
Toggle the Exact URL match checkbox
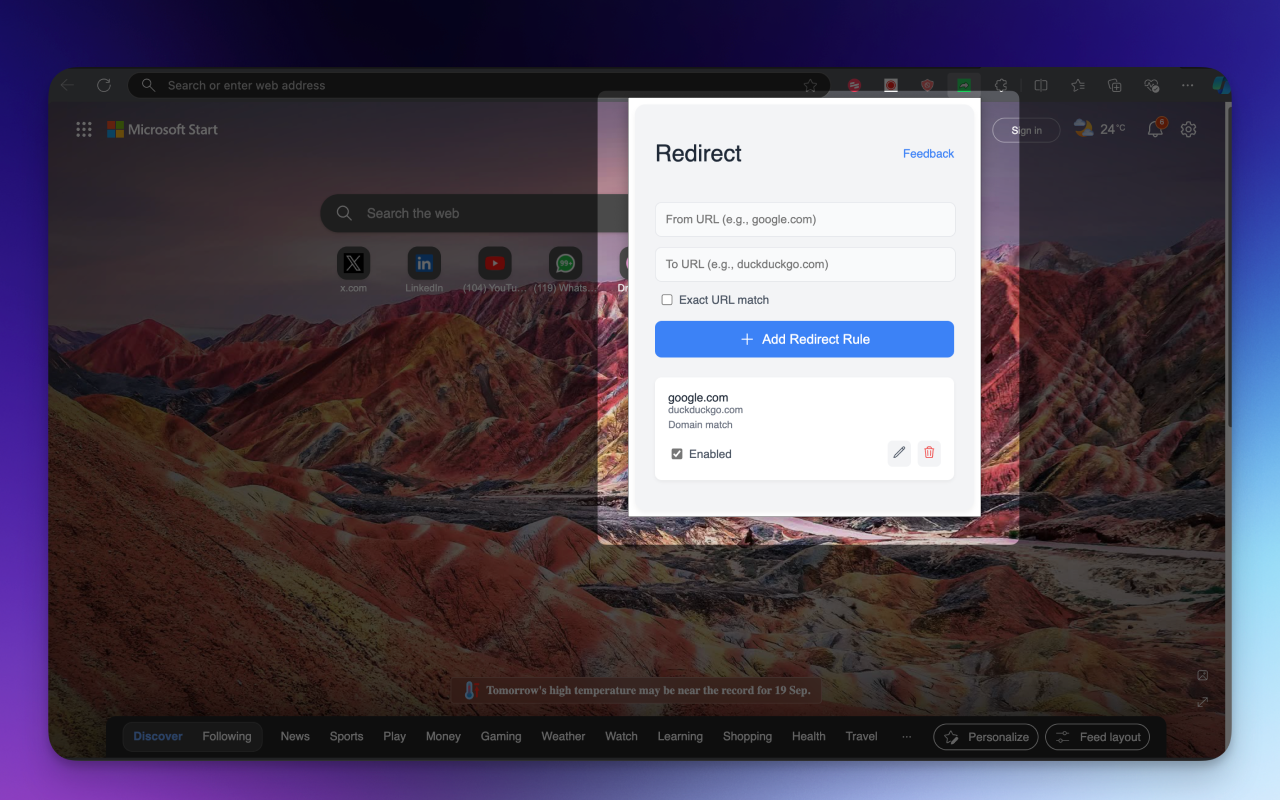pos(666,299)
